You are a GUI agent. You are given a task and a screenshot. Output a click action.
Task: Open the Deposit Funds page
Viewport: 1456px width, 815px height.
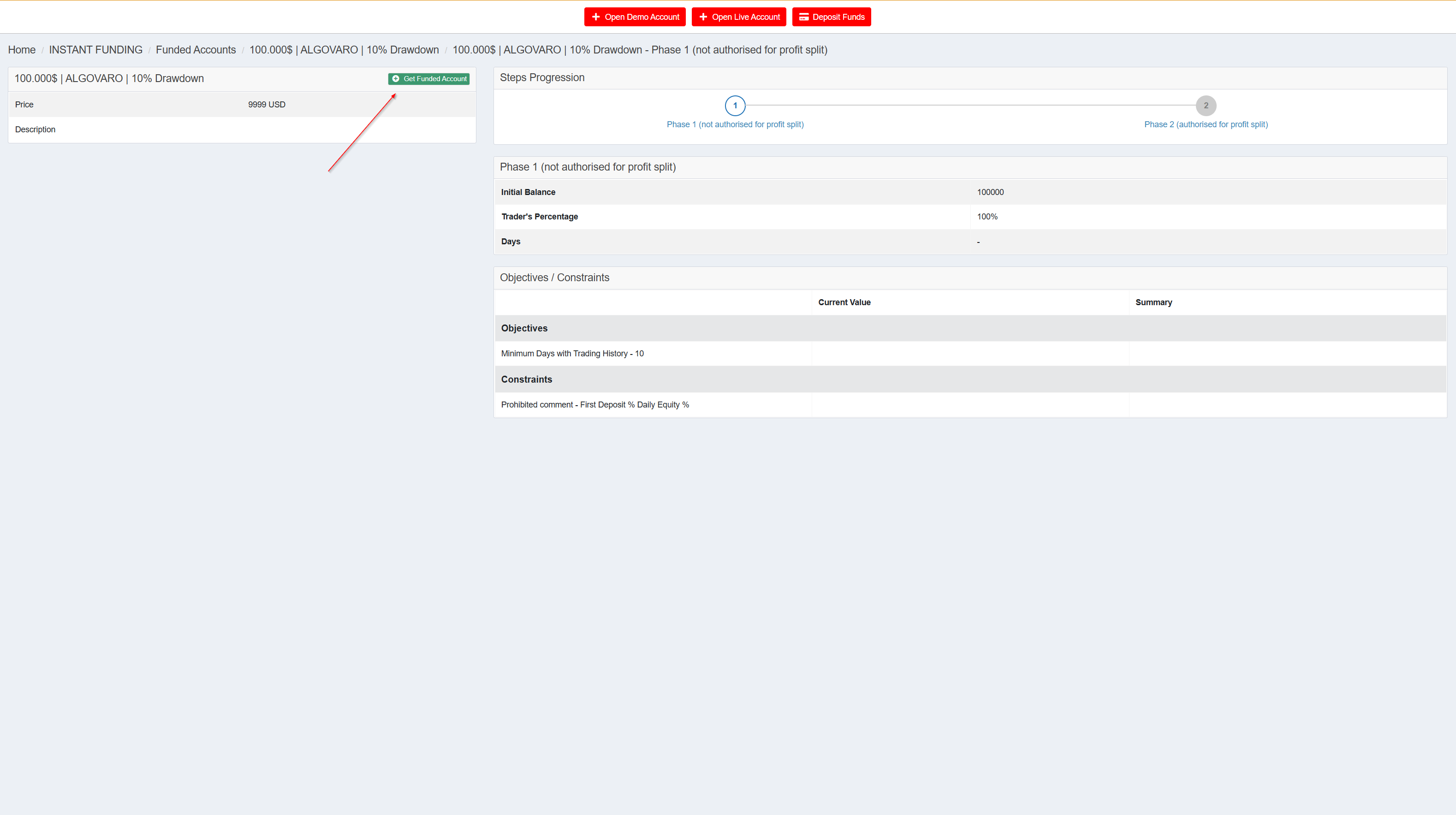tap(832, 17)
